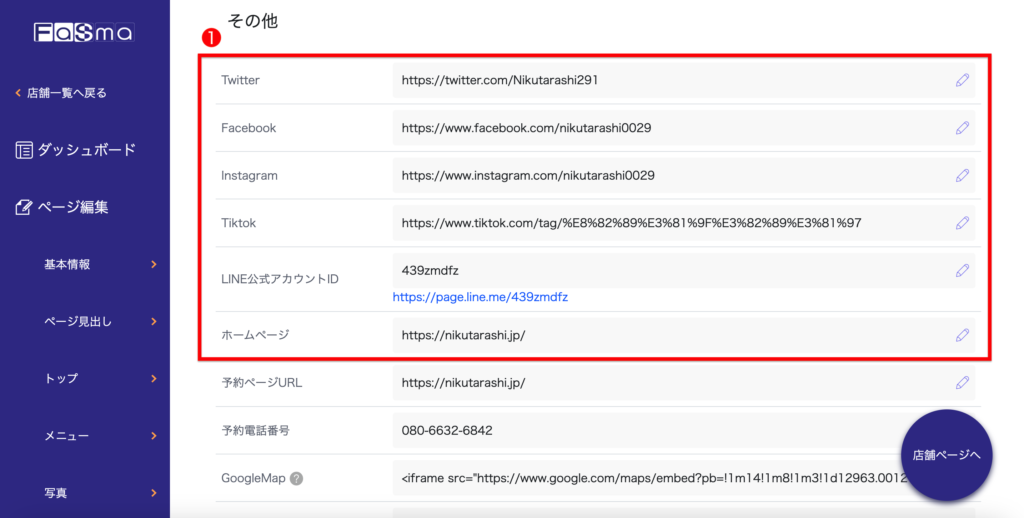Go back via 店舗一覧へ戻る link
This screenshot has width=1024, height=518.
pos(61,93)
